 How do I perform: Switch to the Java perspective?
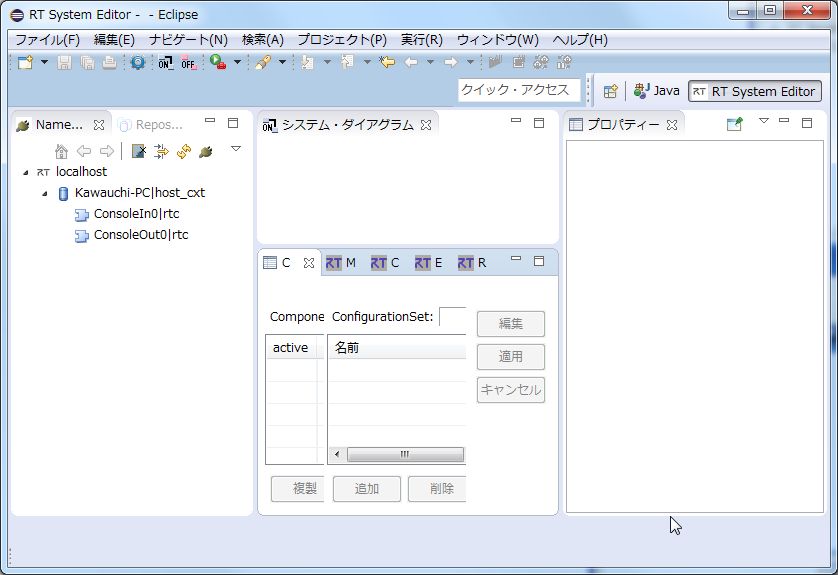[656, 91]
